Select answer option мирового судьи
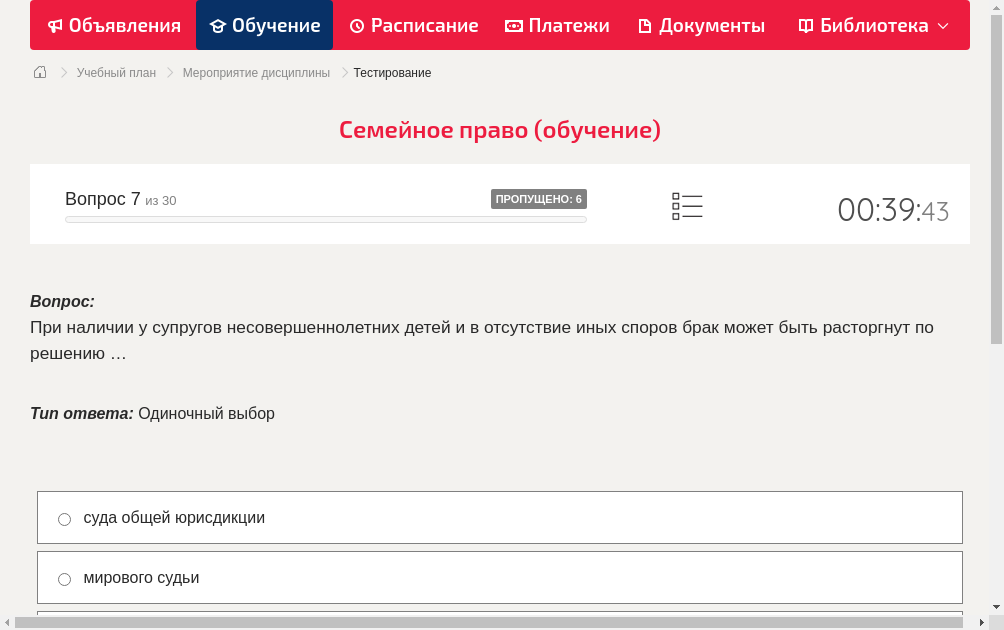The height and width of the screenshot is (630, 1004). coord(141,577)
